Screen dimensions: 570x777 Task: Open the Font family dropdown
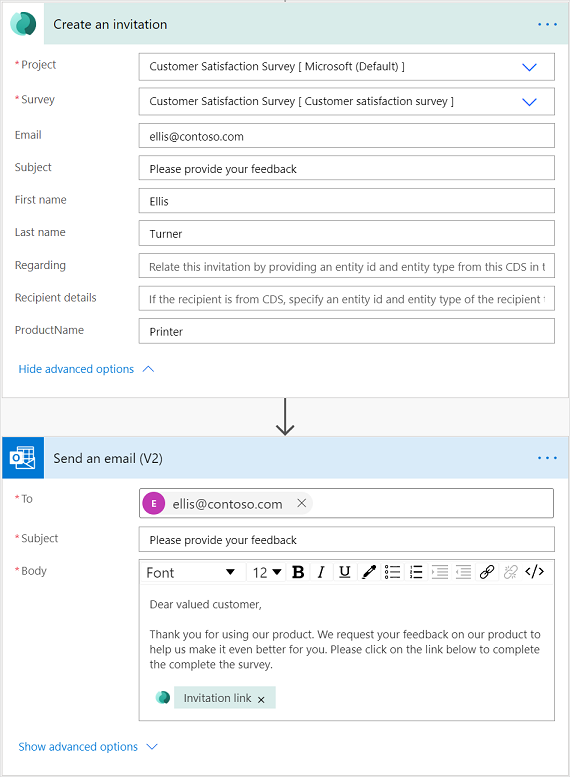191,572
